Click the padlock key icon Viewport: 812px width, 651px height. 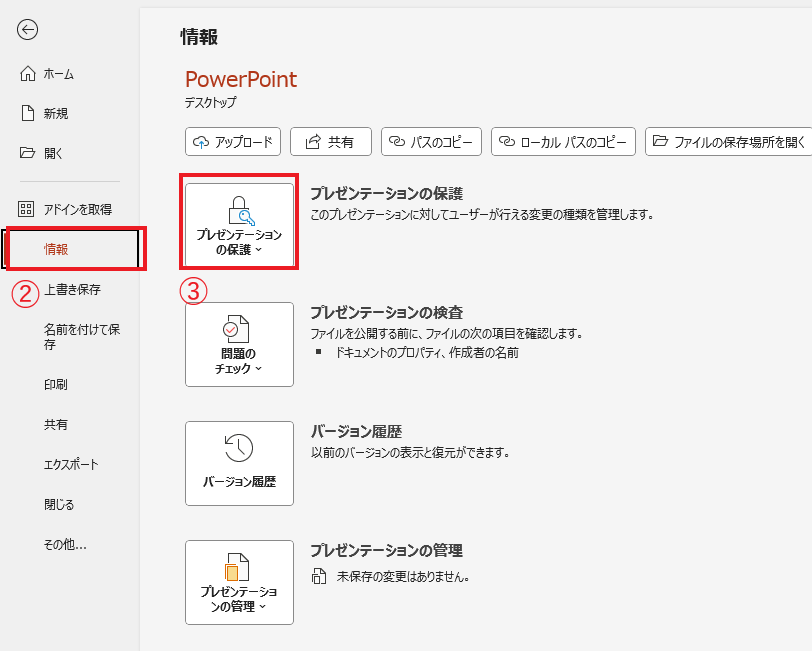241,210
